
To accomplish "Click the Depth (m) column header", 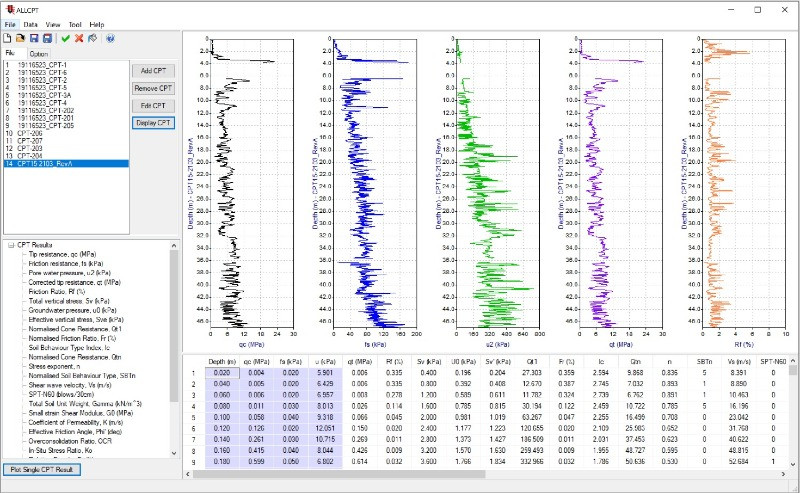I will [x=222, y=361].
